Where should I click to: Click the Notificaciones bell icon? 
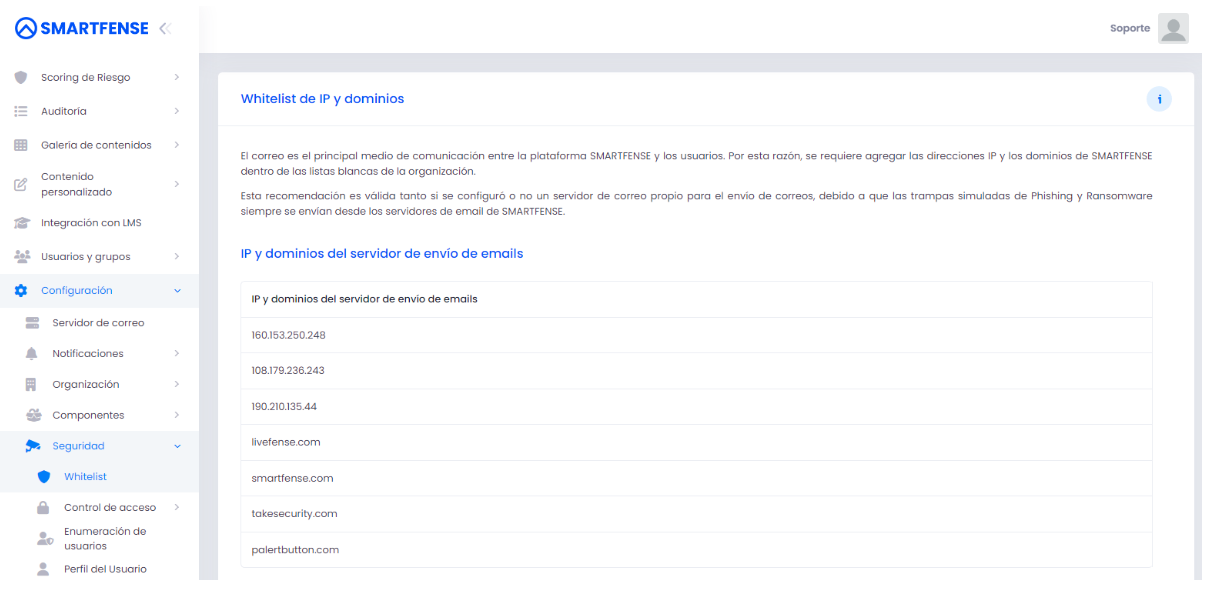pos(32,354)
